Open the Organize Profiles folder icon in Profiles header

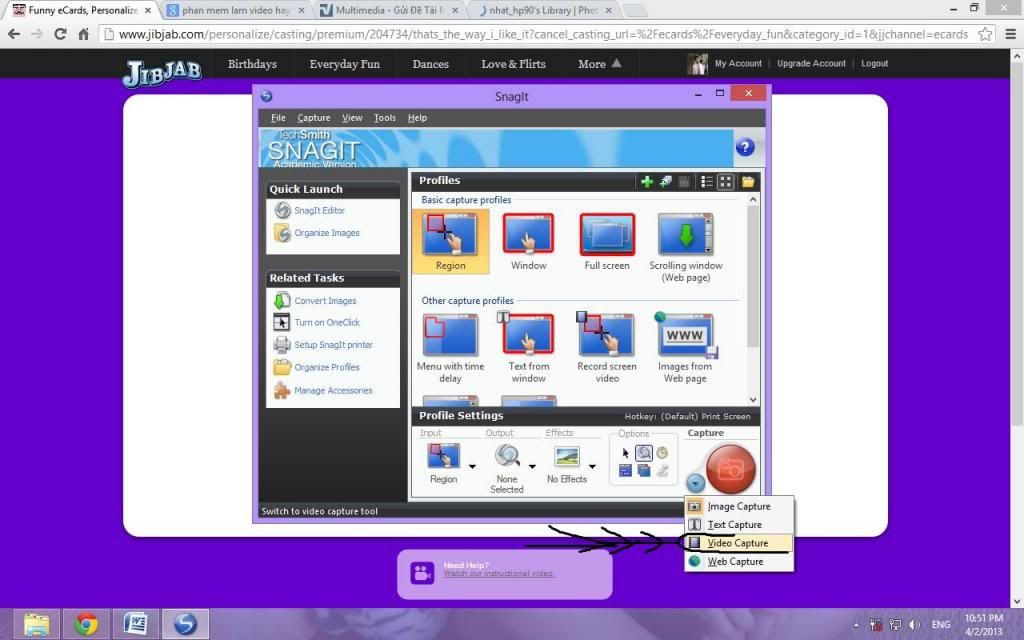click(x=748, y=182)
